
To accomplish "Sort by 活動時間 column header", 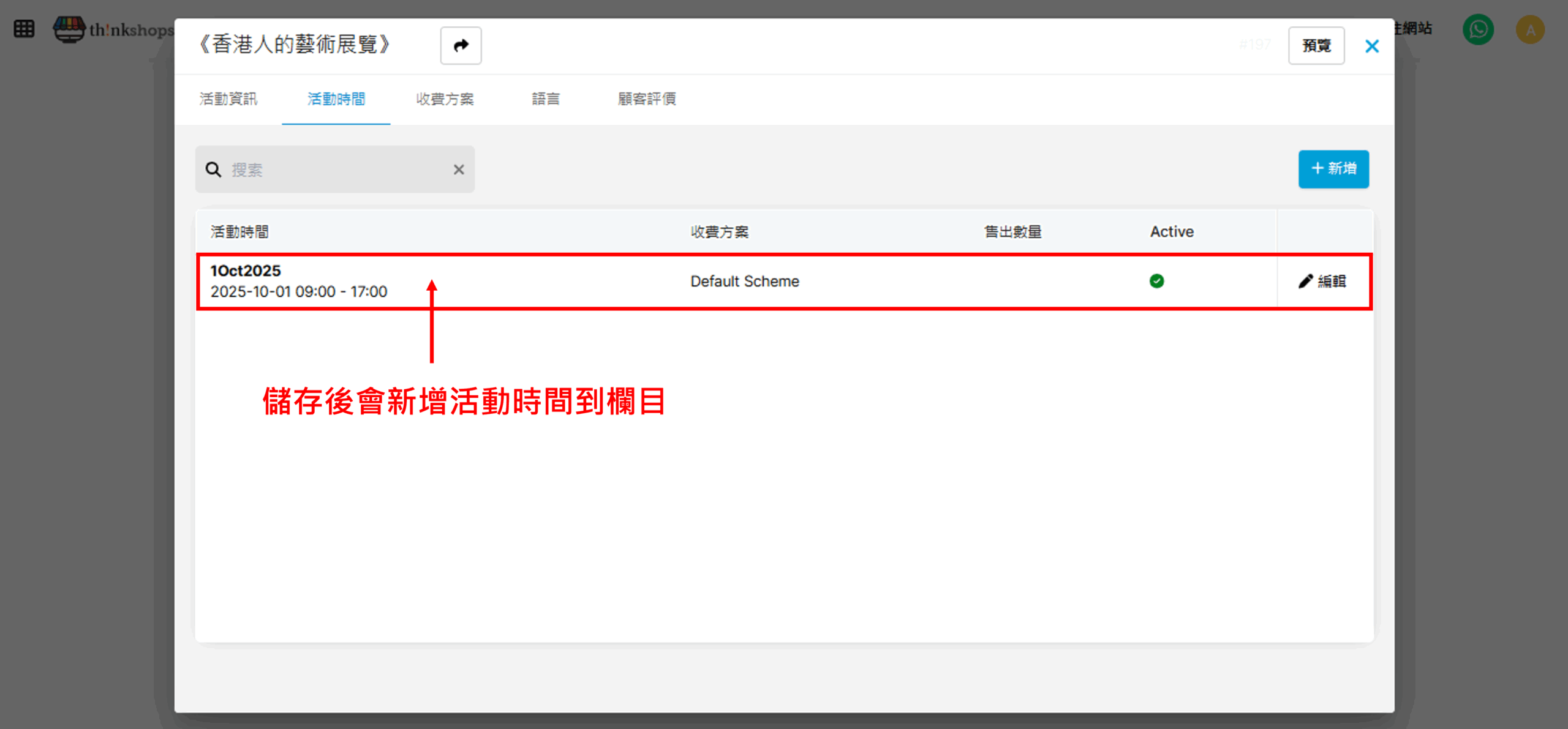I will [x=239, y=232].
